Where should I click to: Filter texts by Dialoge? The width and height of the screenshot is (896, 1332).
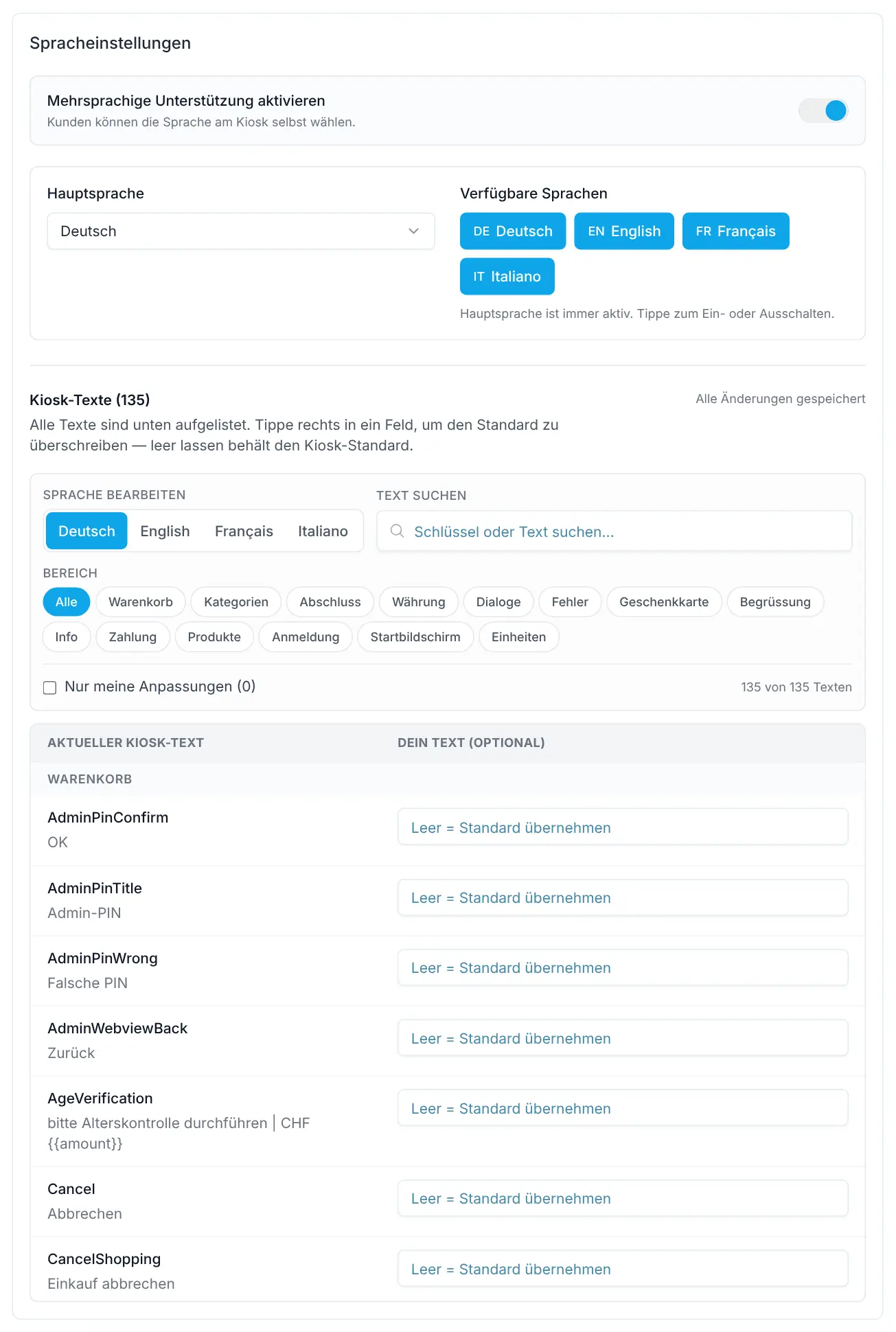[498, 602]
